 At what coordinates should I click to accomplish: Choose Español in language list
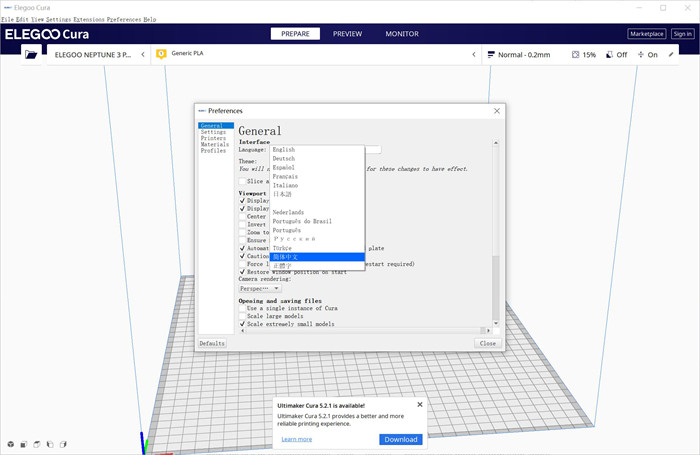[x=317, y=167]
